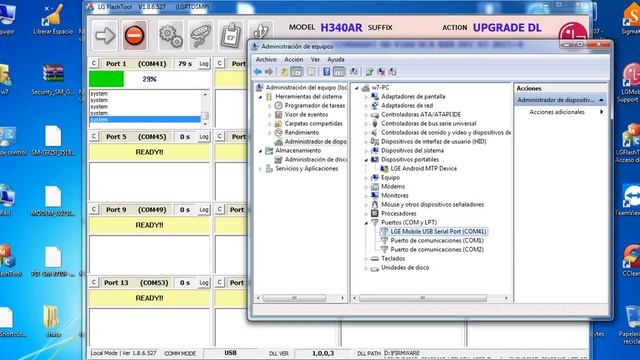640x360 pixels.
Task: Open Acciones adicionales submenu
Action: [561, 112]
